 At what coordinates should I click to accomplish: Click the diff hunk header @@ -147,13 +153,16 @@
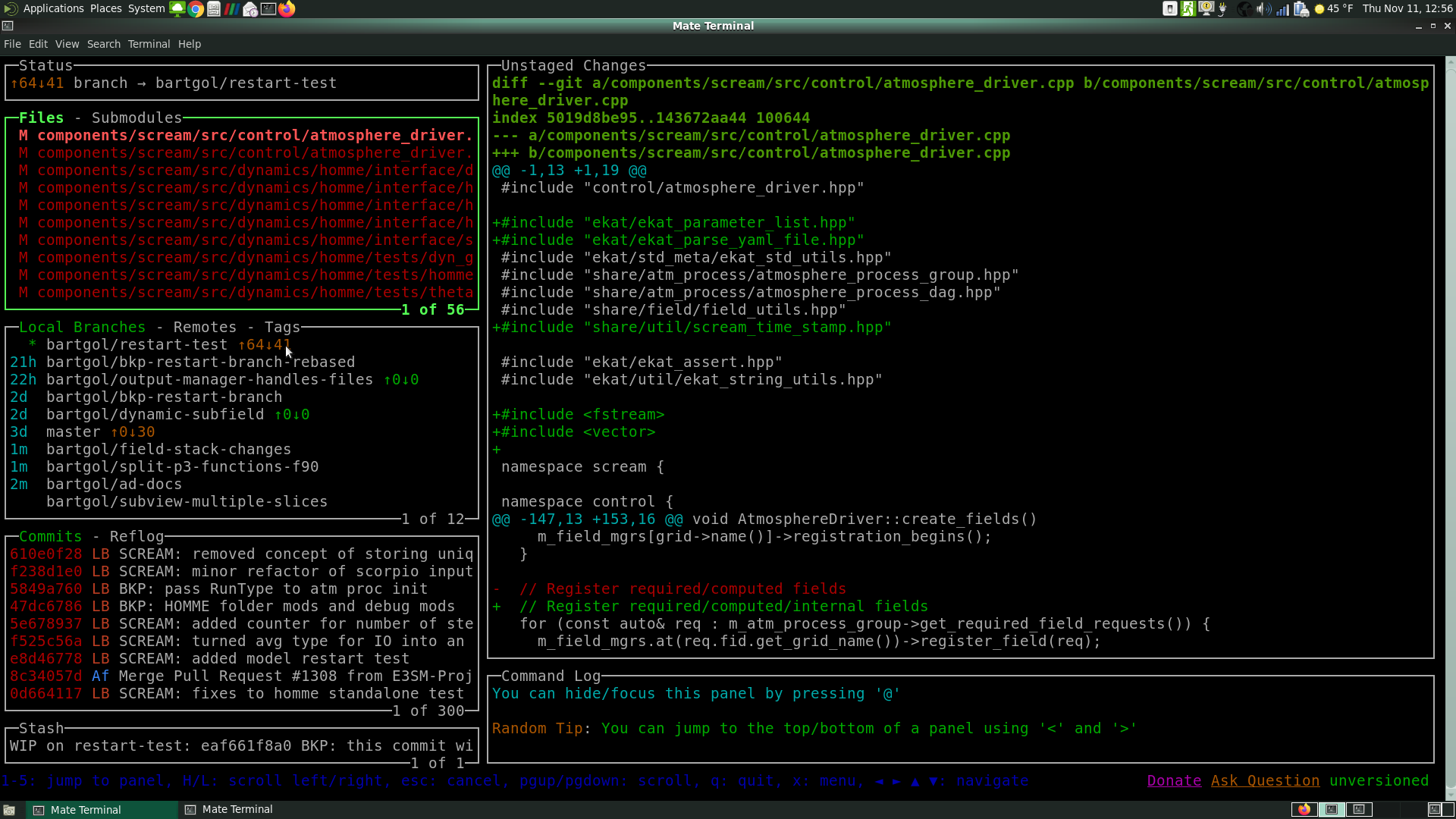[x=587, y=519]
